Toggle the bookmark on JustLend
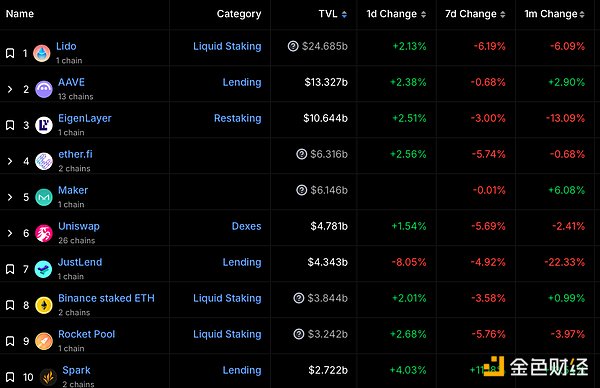600x388 pixels. pos(10,269)
